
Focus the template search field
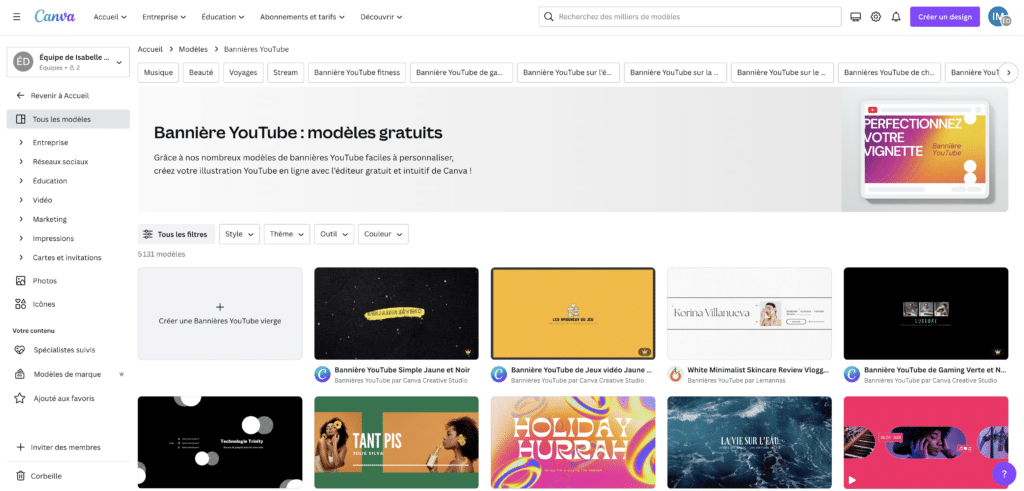tap(690, 16)
